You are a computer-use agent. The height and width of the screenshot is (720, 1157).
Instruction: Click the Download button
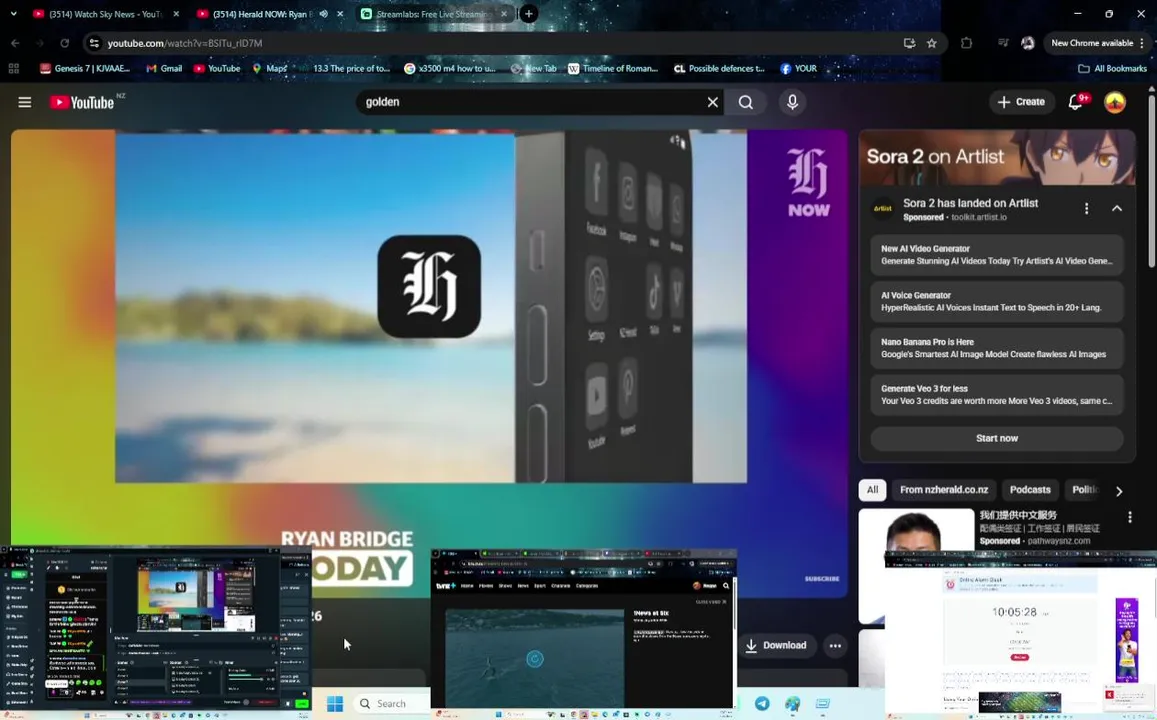pos(776,645)
